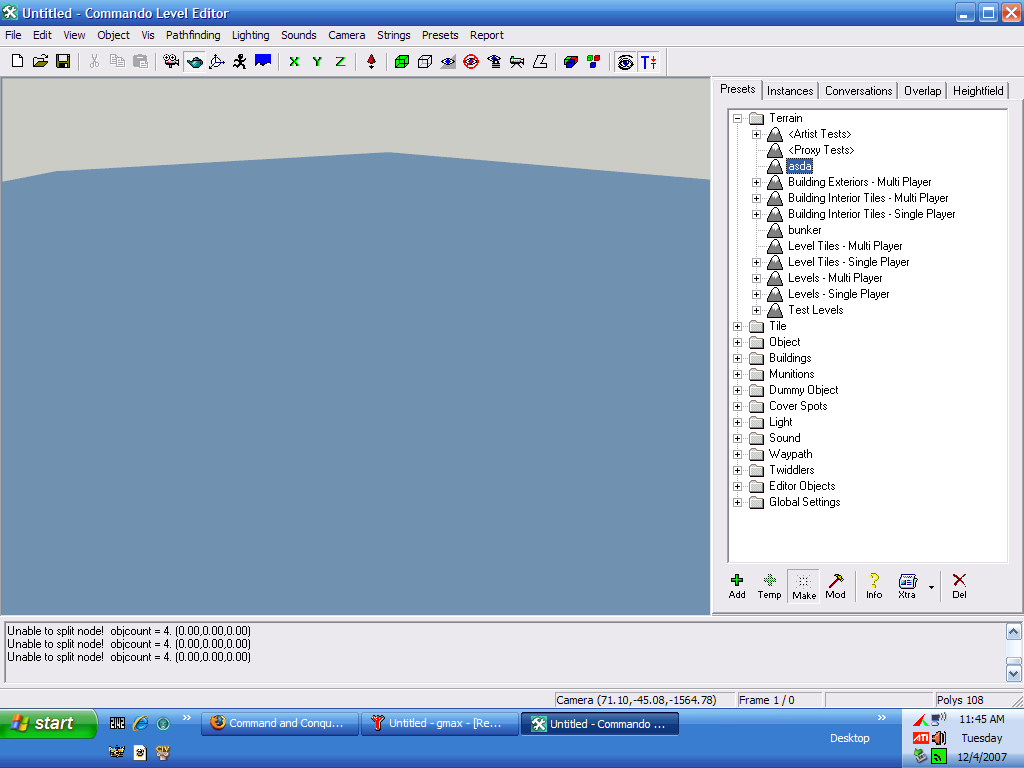Toggle the red crossed-out eye icon
This screenshot has width=1024, height=768.
click(471, 62)
